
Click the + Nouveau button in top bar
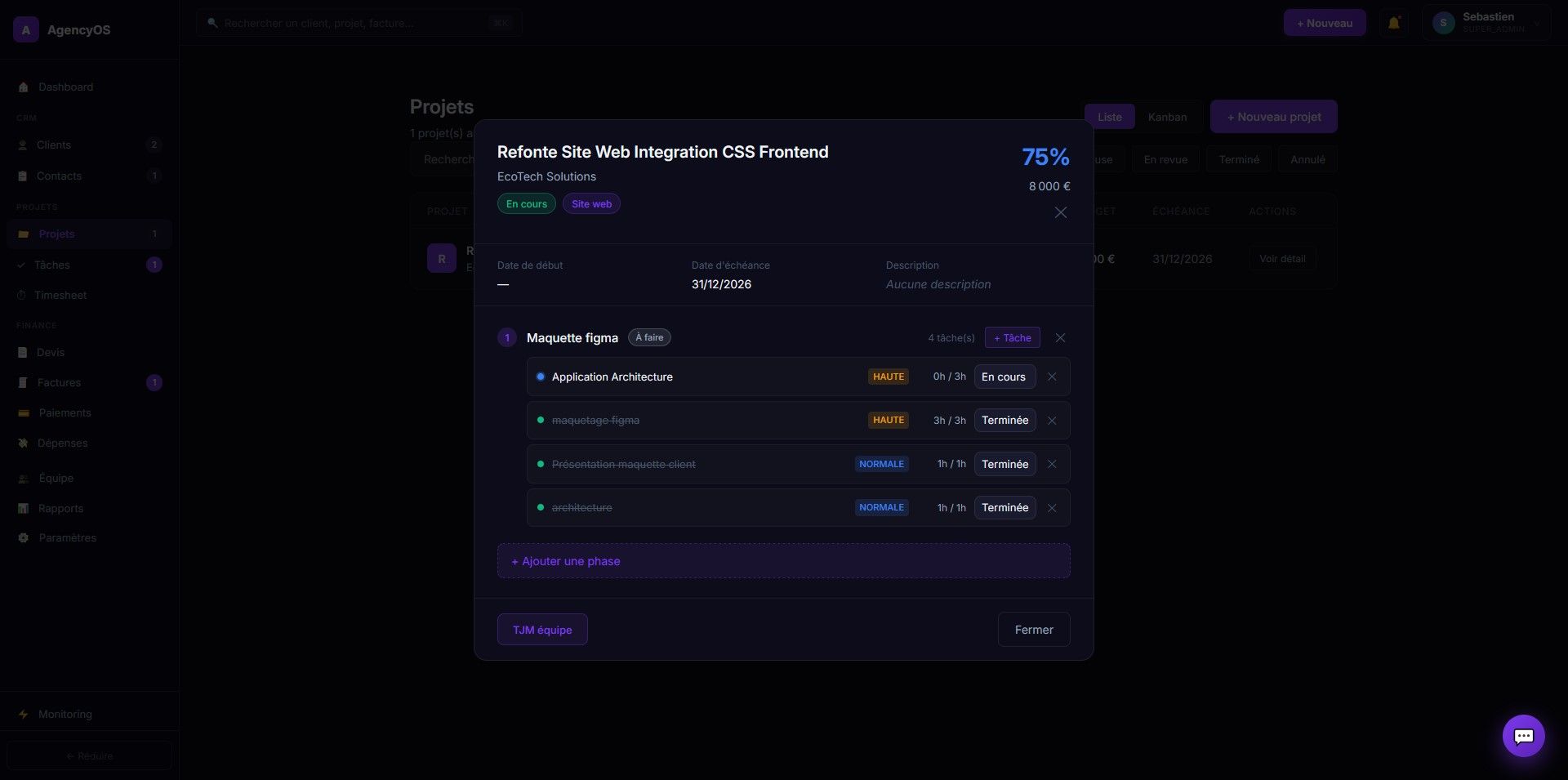(x=1324, y=23)
